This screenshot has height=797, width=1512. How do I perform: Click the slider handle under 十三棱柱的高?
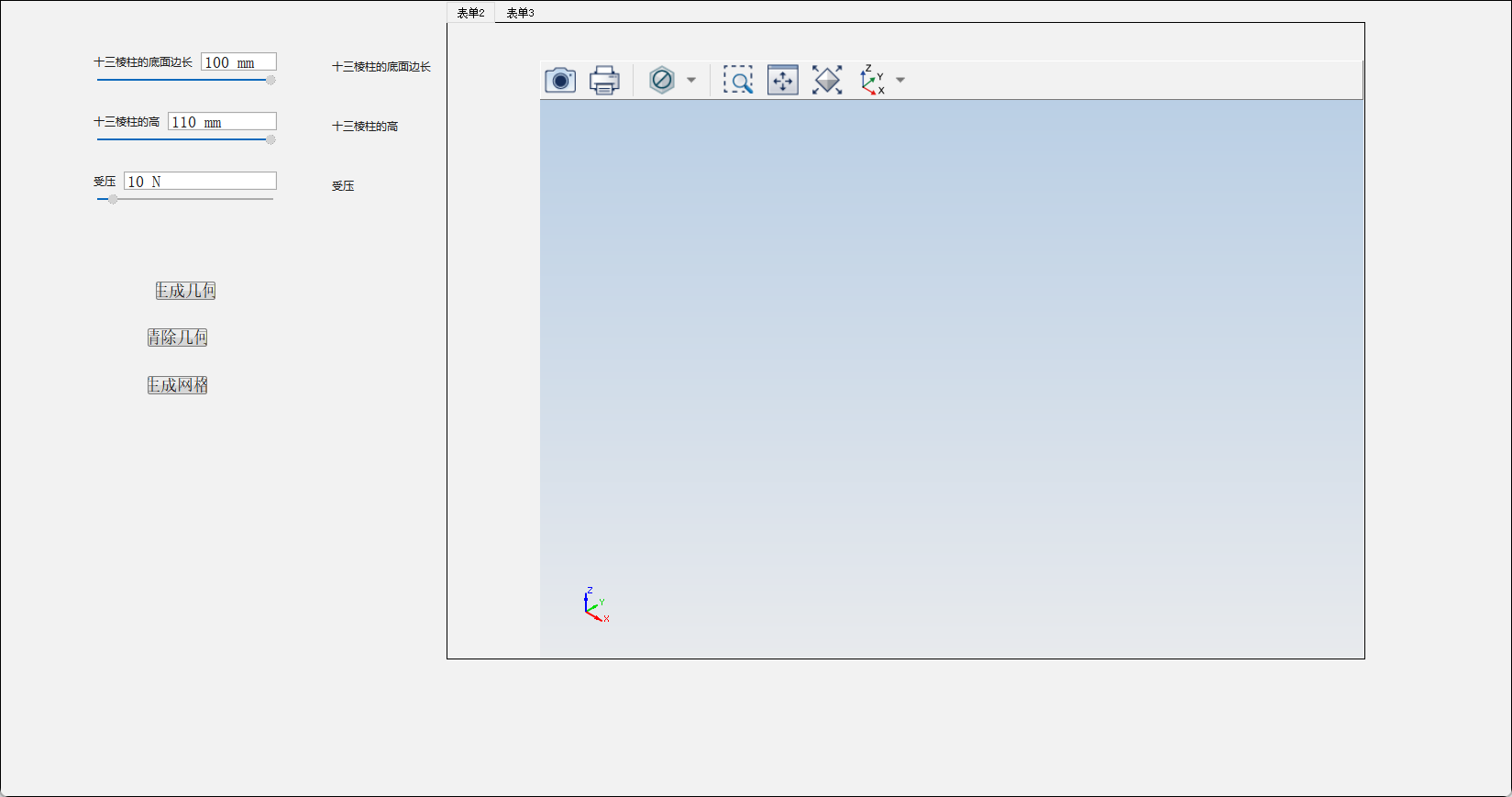pyautogui.click(x=270, y=139)
